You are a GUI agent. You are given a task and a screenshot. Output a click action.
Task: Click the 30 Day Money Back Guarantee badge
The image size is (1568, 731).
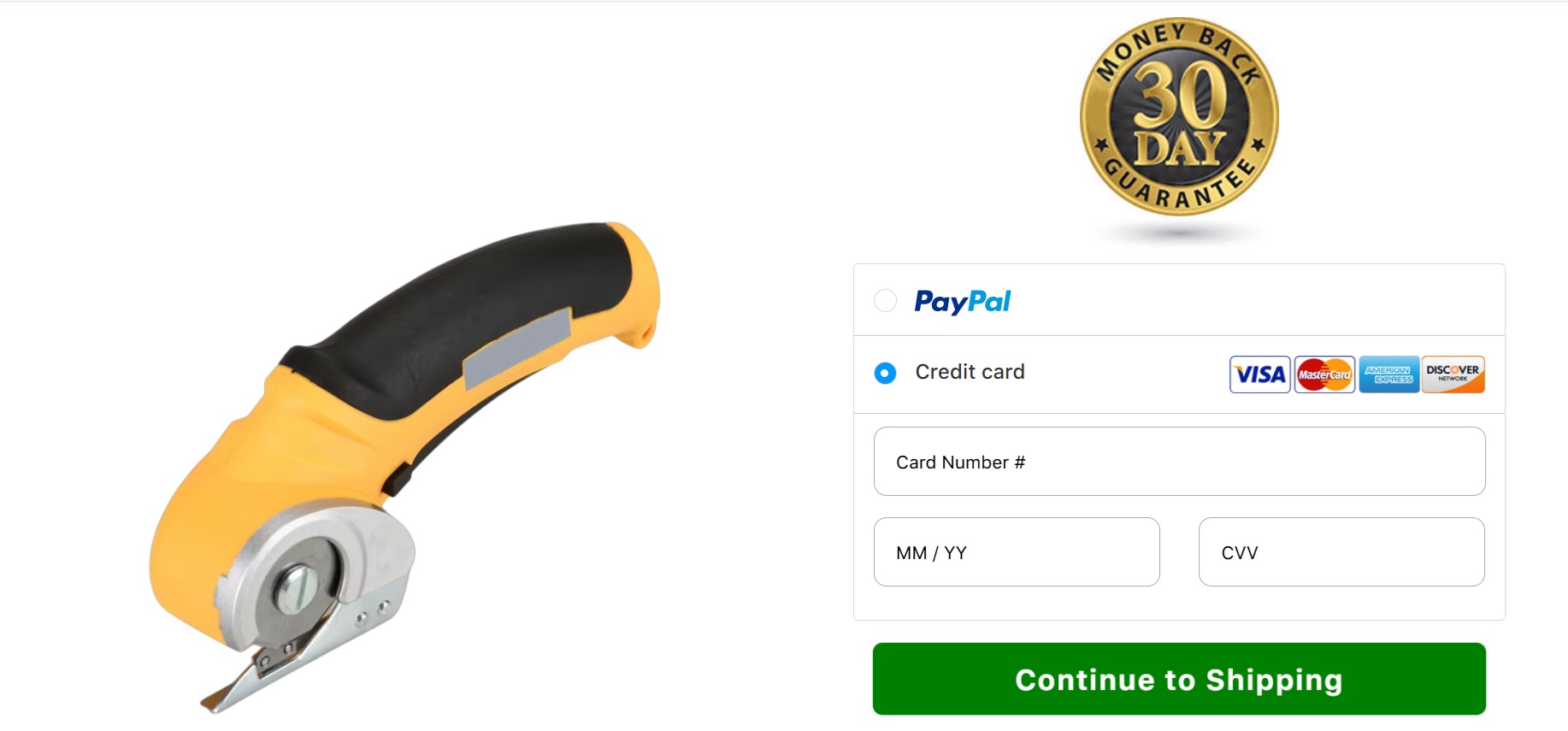1179,117
